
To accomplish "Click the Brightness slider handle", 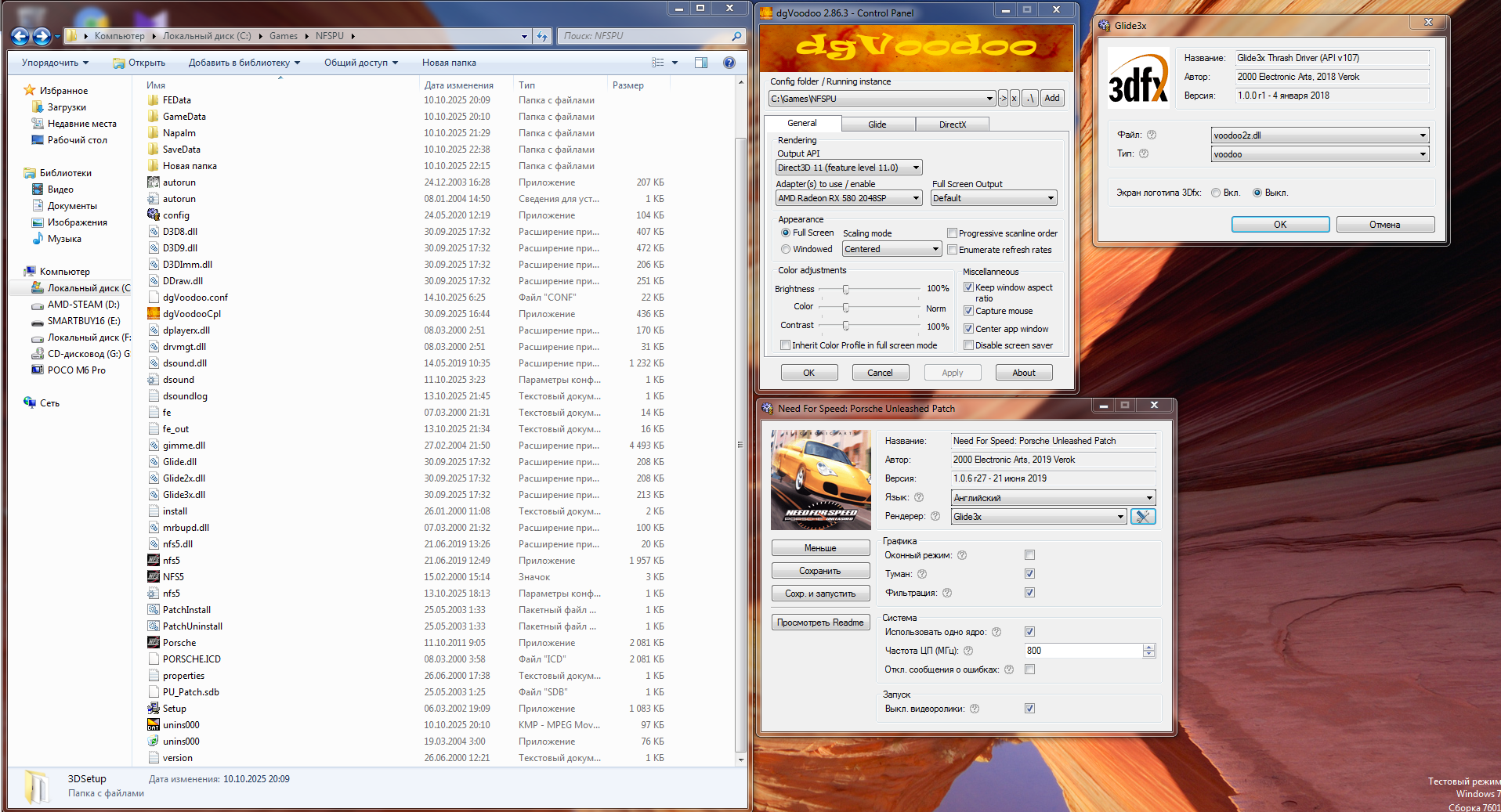I will click(x=846, y=289).
